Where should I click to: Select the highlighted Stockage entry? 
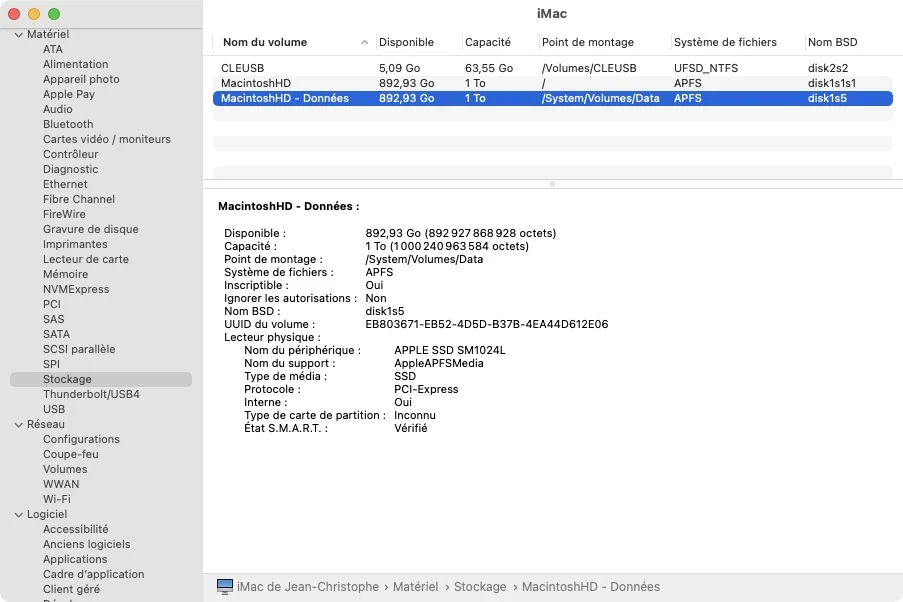101,379
